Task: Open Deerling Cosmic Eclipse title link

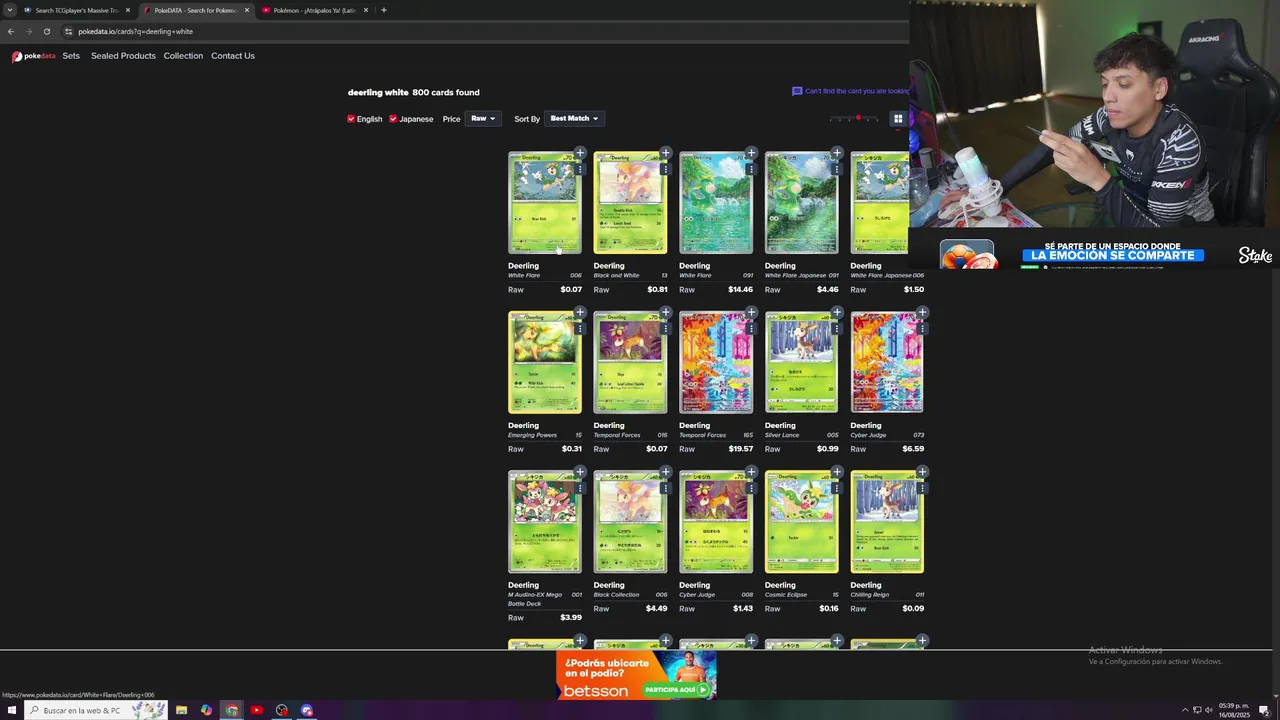Action: [x=780, y=585]
